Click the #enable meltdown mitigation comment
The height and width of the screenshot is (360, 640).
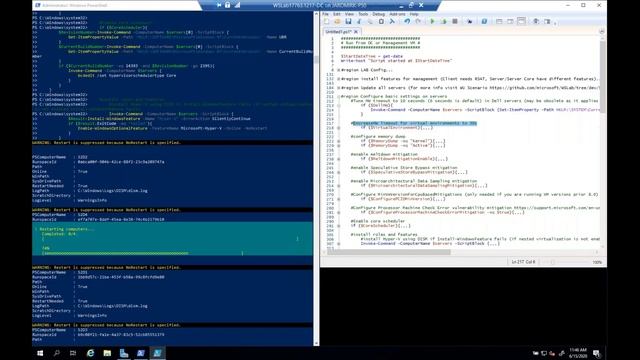pyautogui.click(x=384, y=154)
